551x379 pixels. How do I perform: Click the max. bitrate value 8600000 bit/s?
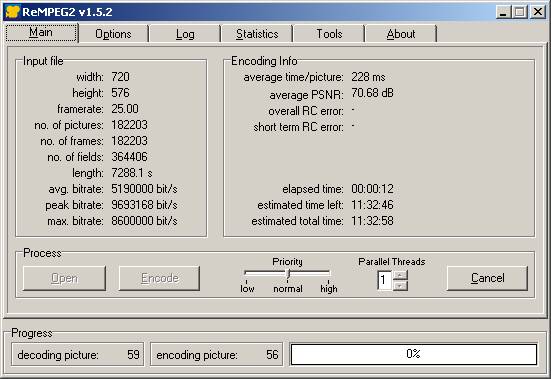tap(144, 221)
